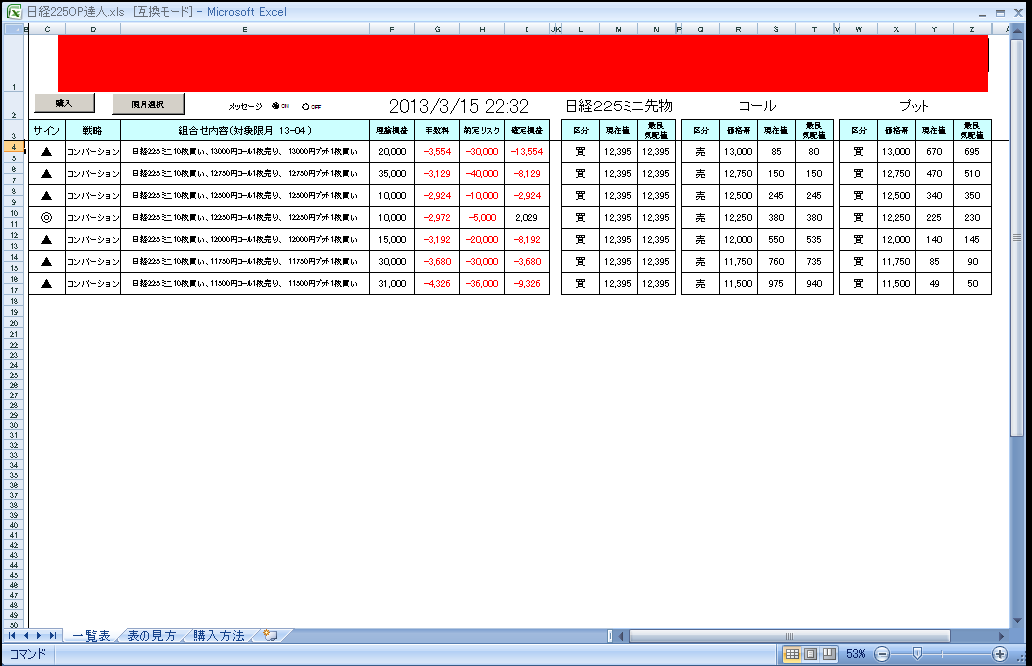Click put value cell 49
The image size is (1032, 666).
pyautogui.click(x=934, y=284)
